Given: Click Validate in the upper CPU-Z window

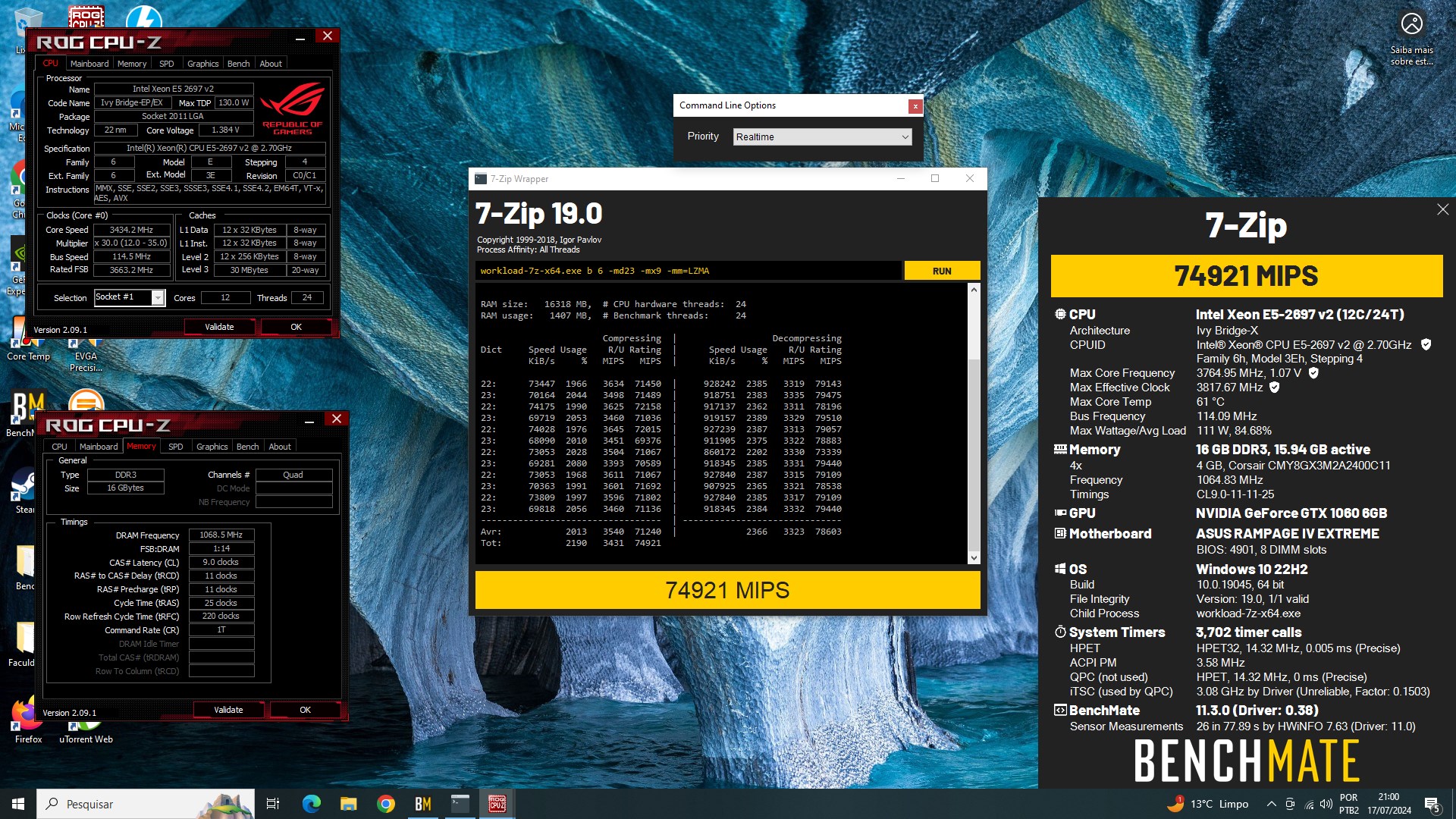Looking at the screenshot, I should pyautogui.click(x=219, y=327).
